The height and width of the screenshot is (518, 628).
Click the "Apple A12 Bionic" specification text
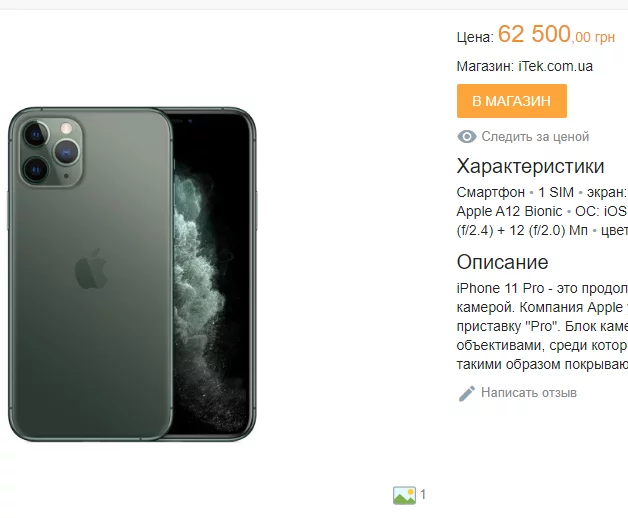pos(509,211)
